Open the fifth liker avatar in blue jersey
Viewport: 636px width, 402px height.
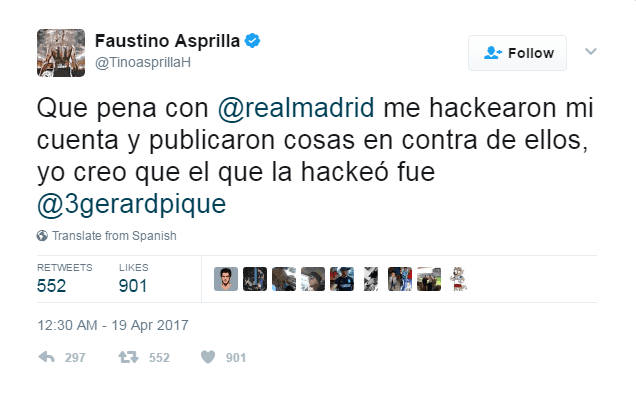342,279
